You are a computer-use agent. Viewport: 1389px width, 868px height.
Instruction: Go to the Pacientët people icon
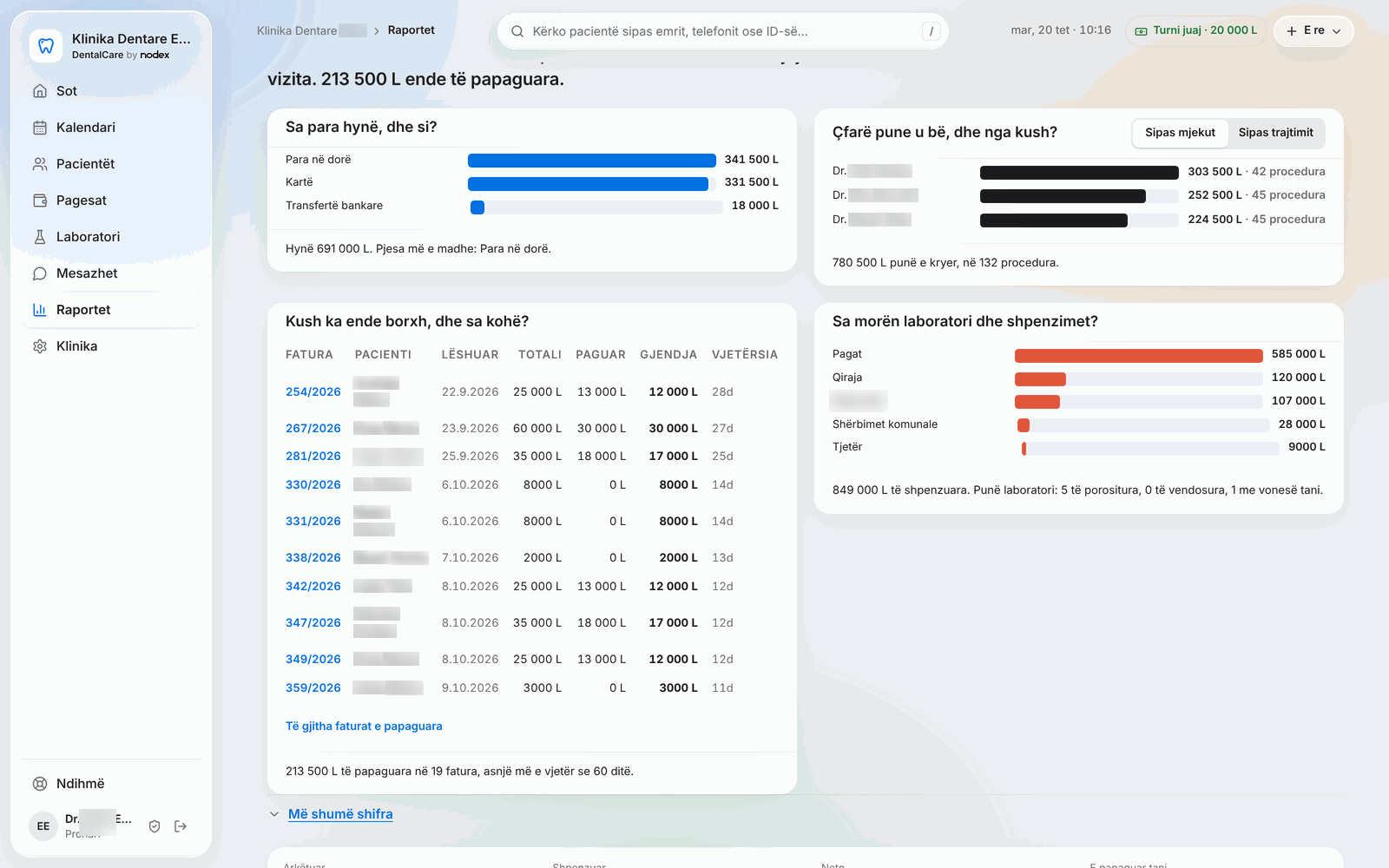(x=40, y=164)
